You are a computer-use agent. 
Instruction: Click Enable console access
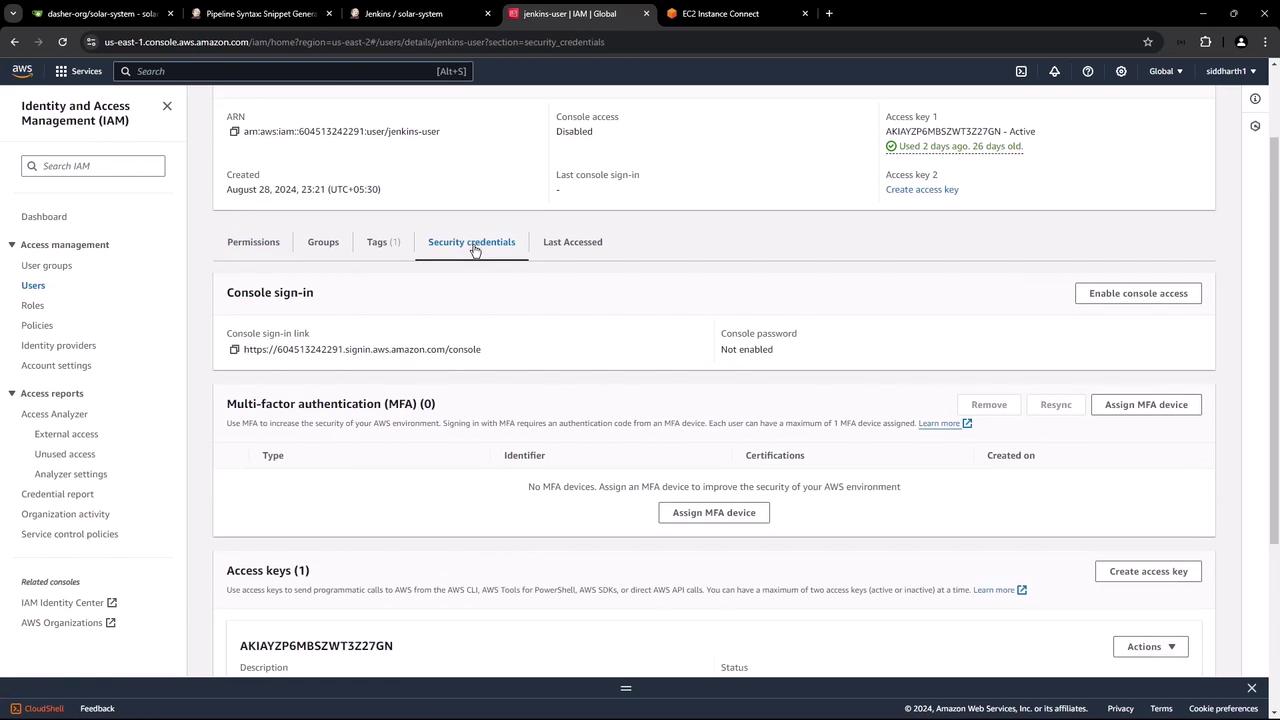tap(1138, 293)
